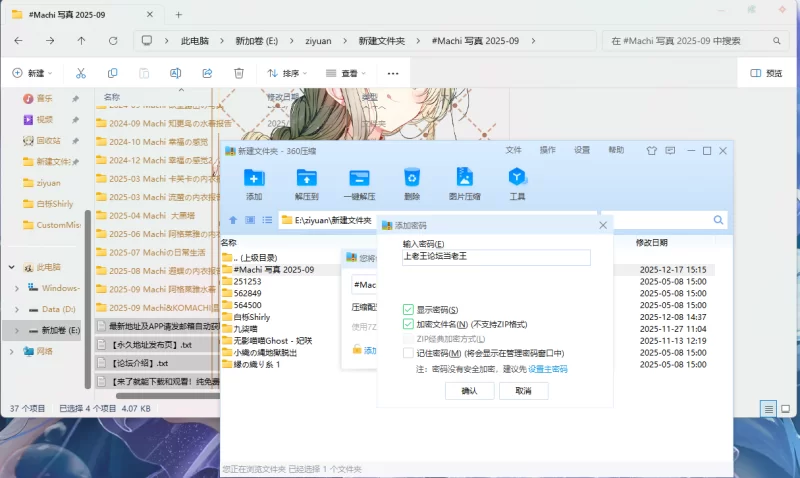The width and height of the screenshot is (800, 478).
Task: Toggle the 加密文件名 encrypt filenames checkbox
Action: [x=408, y=324]
